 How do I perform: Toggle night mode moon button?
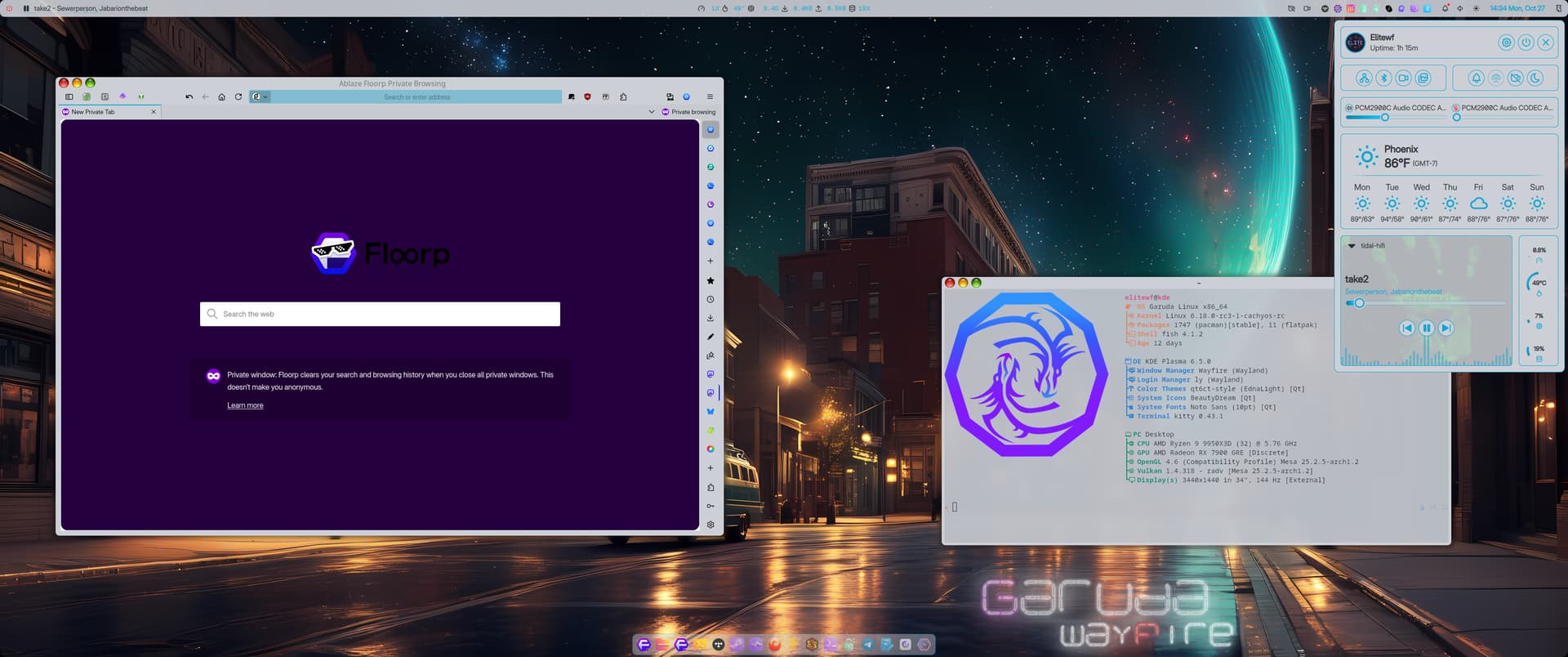pos(1535,78)
